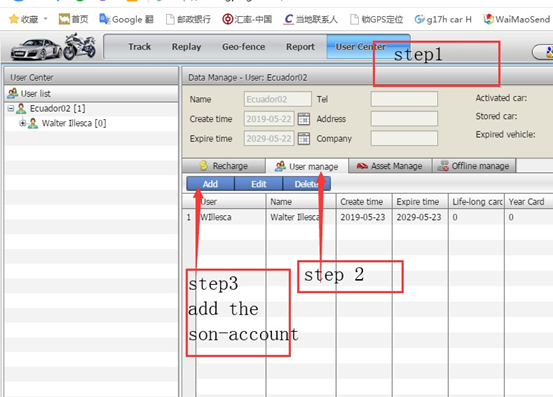
Task: Click the favorites star bookmark icon
Action: (x=14, y=19)
